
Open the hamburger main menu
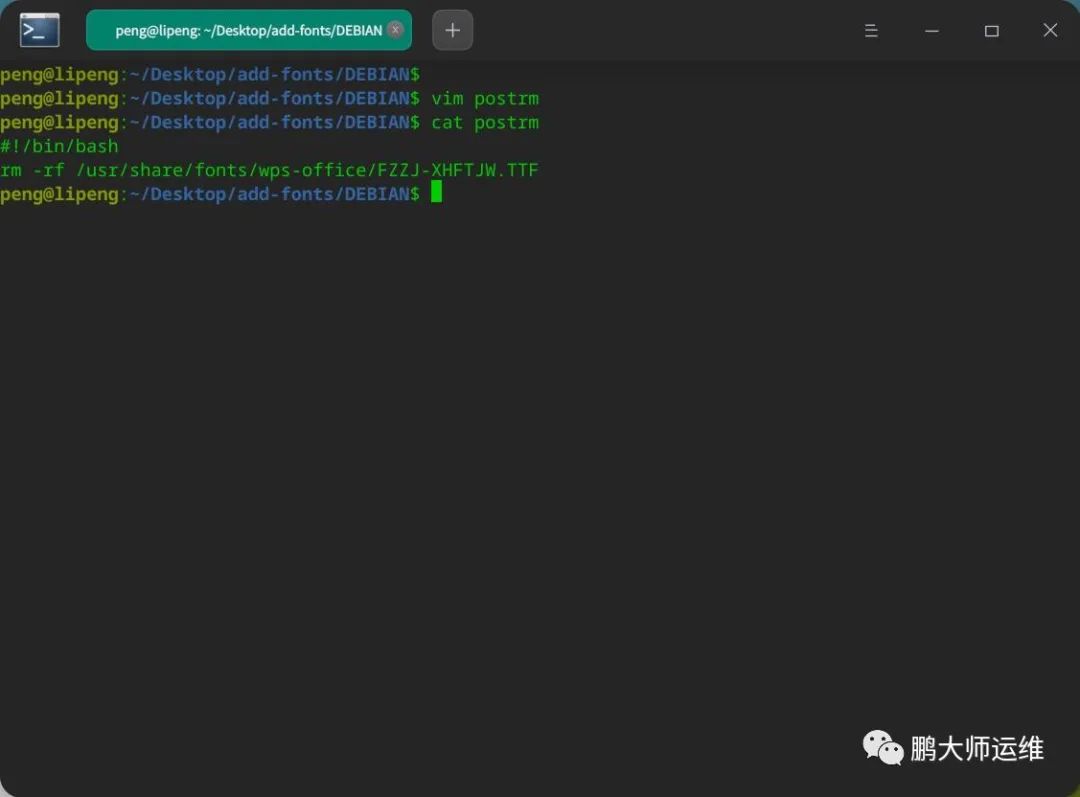tap(871, 31)
